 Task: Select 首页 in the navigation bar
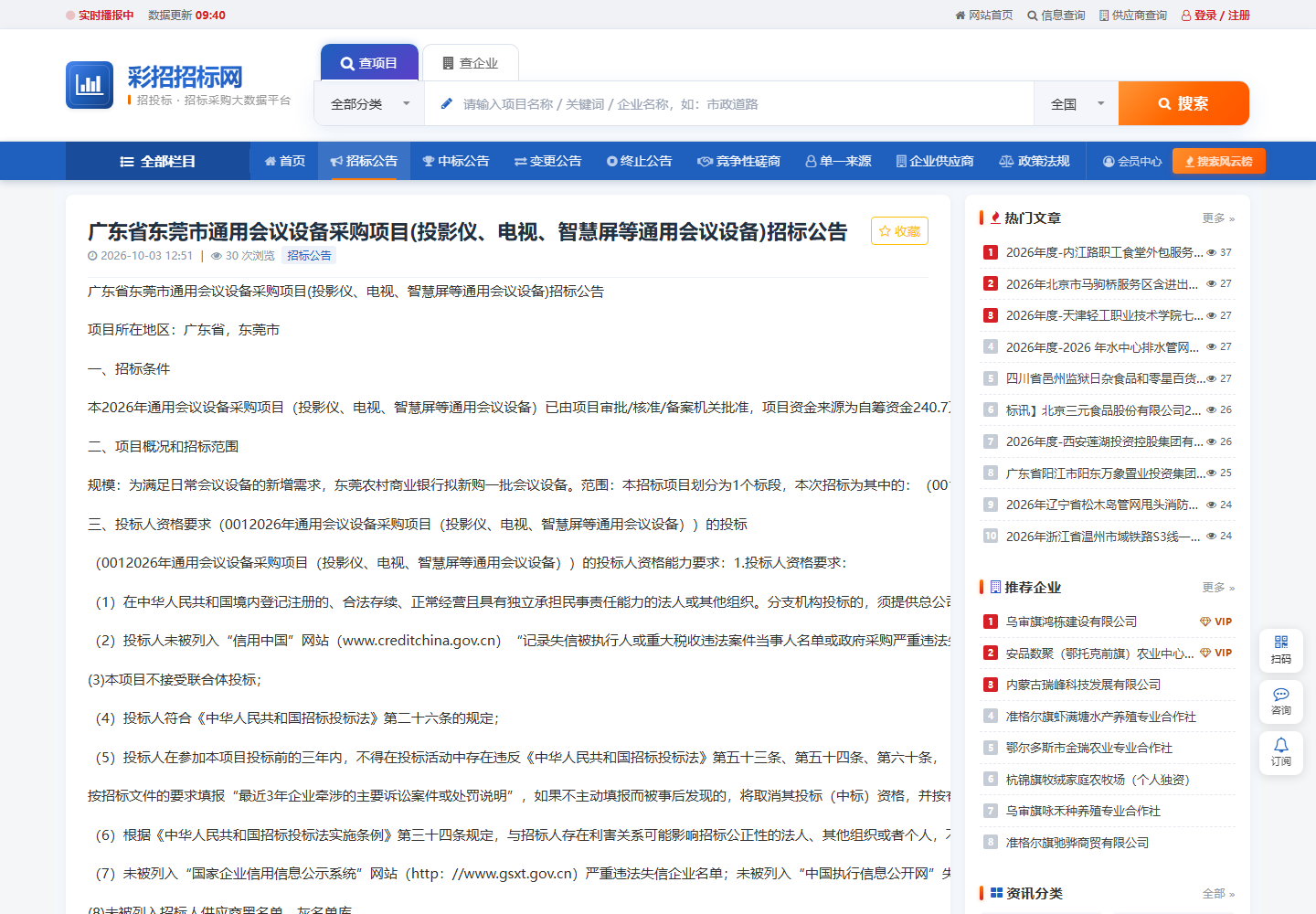[x=285, y=161]
